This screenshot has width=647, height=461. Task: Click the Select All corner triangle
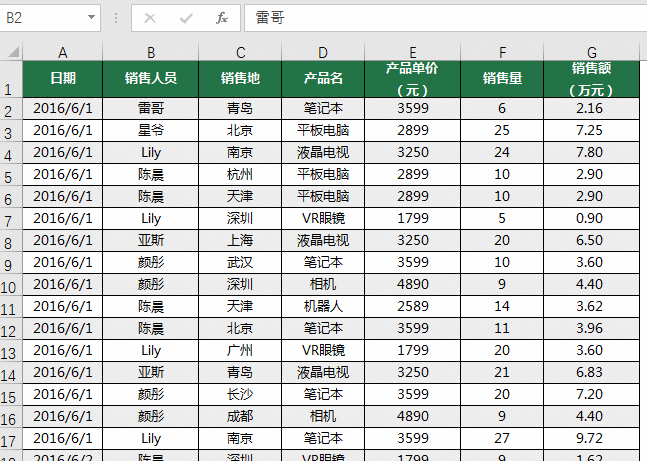point(12,52)
